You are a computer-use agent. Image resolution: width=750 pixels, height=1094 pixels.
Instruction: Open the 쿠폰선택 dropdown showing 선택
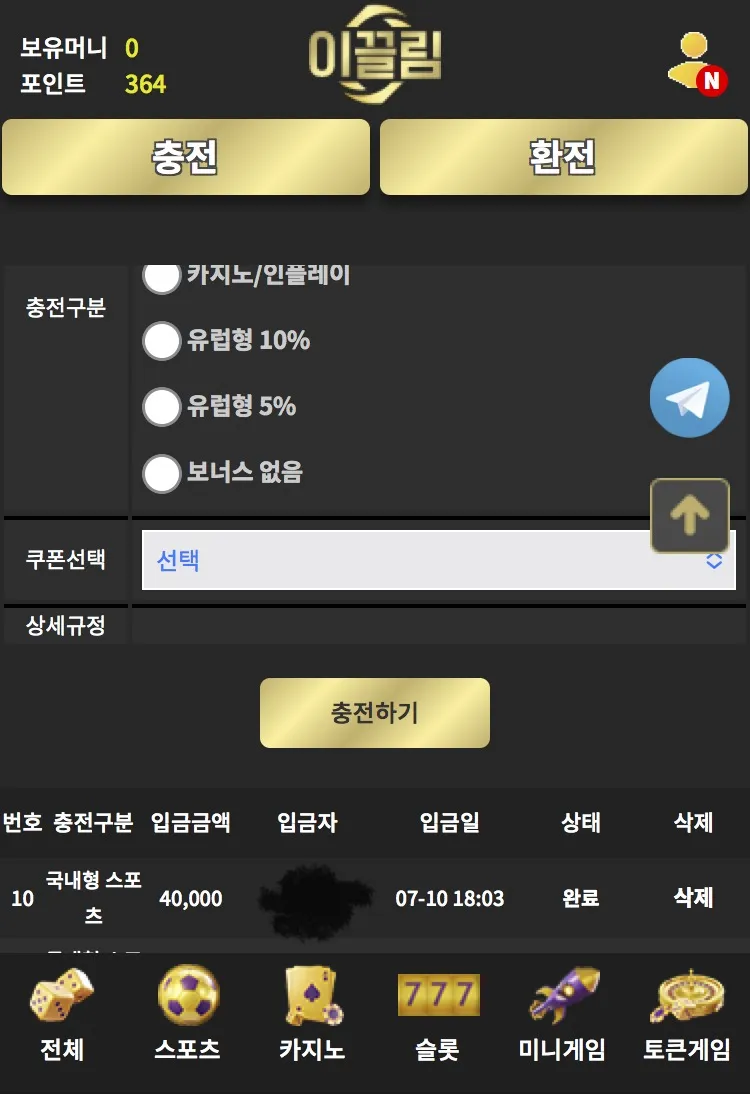pyautogui.click(x=439, y=560)
